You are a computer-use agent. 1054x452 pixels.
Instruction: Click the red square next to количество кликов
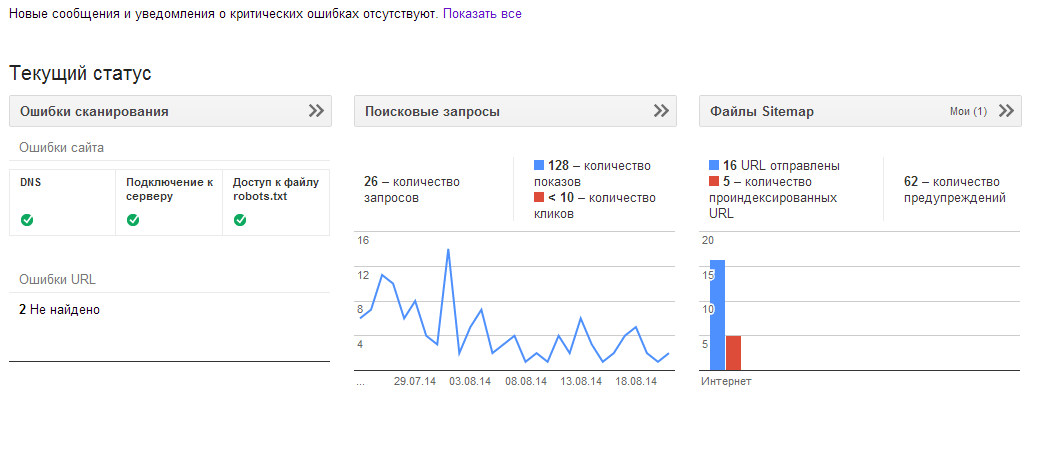click(x=539, y=198)
